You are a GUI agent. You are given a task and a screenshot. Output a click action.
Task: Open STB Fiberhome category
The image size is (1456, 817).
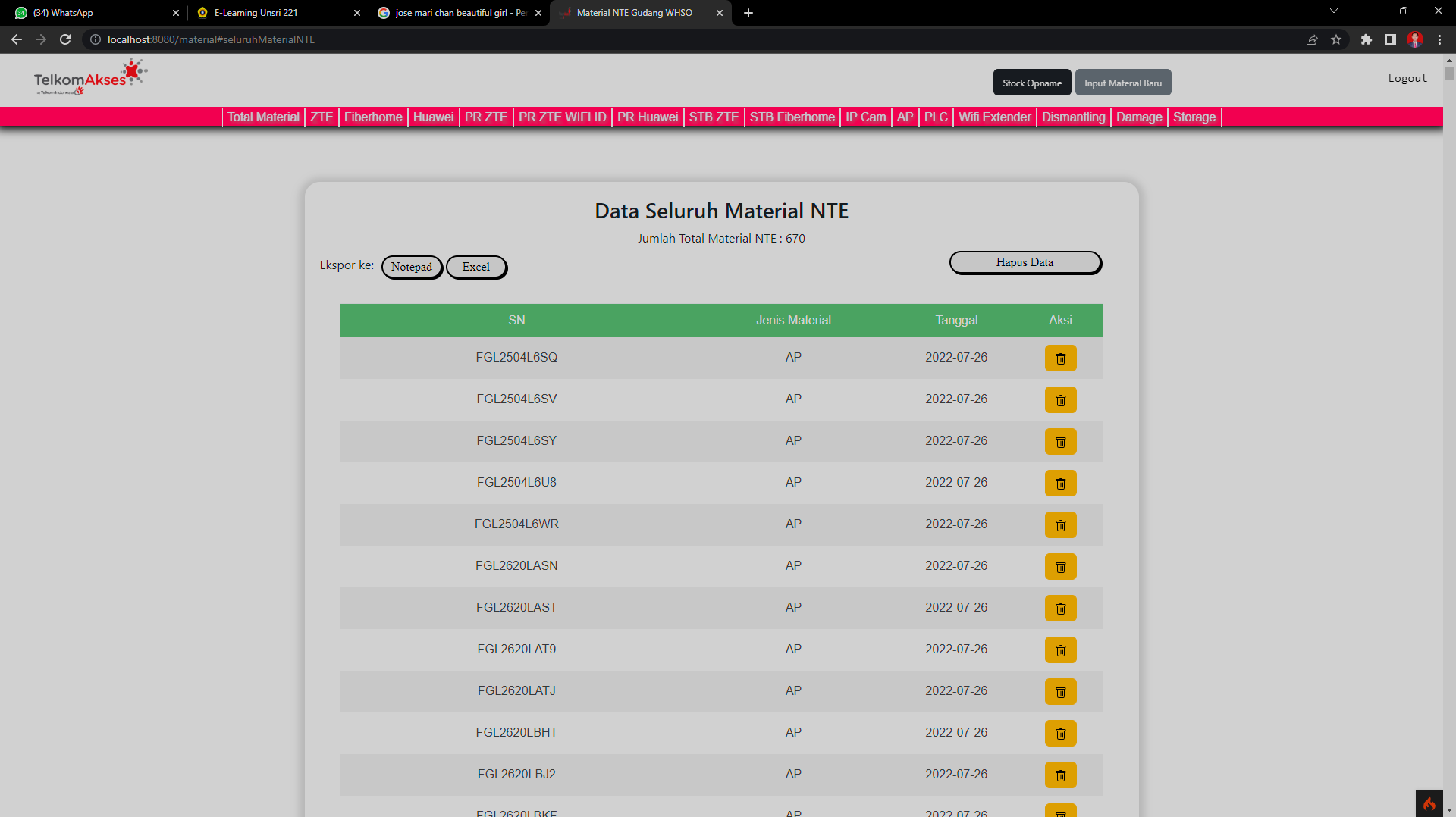(x=792, y=117)
